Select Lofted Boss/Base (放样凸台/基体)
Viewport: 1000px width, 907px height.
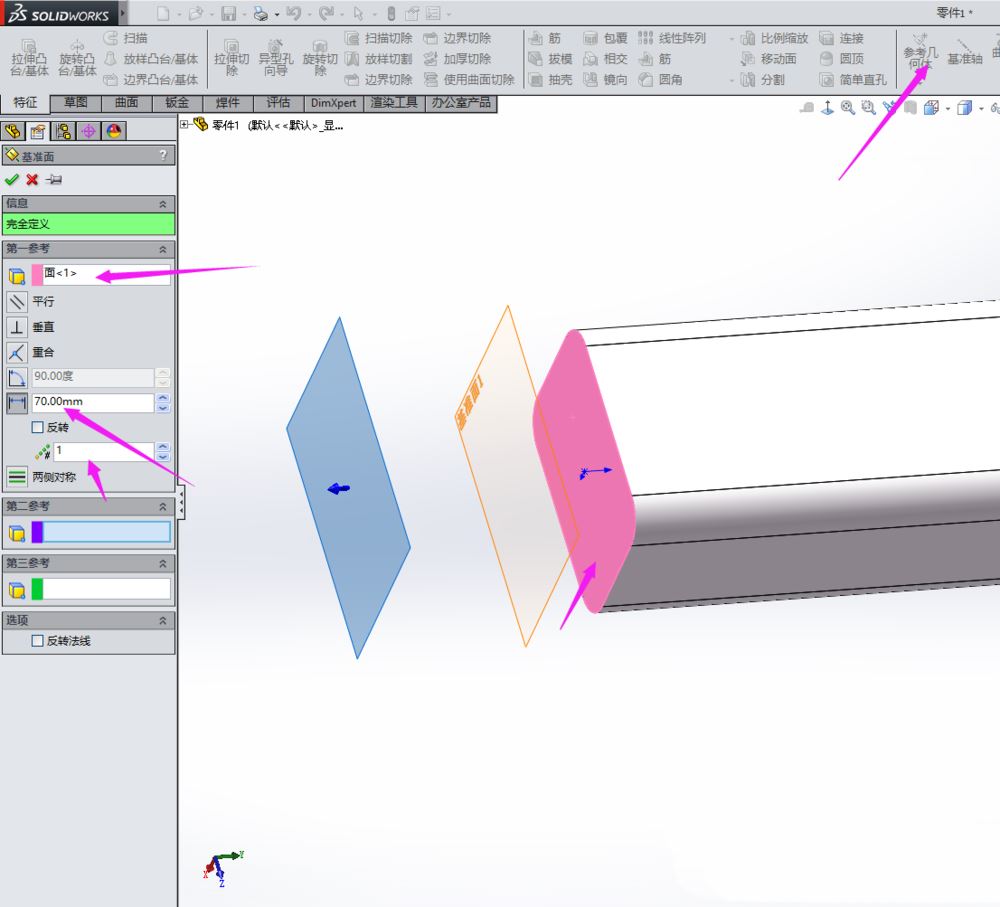click(x=151, y=59)
